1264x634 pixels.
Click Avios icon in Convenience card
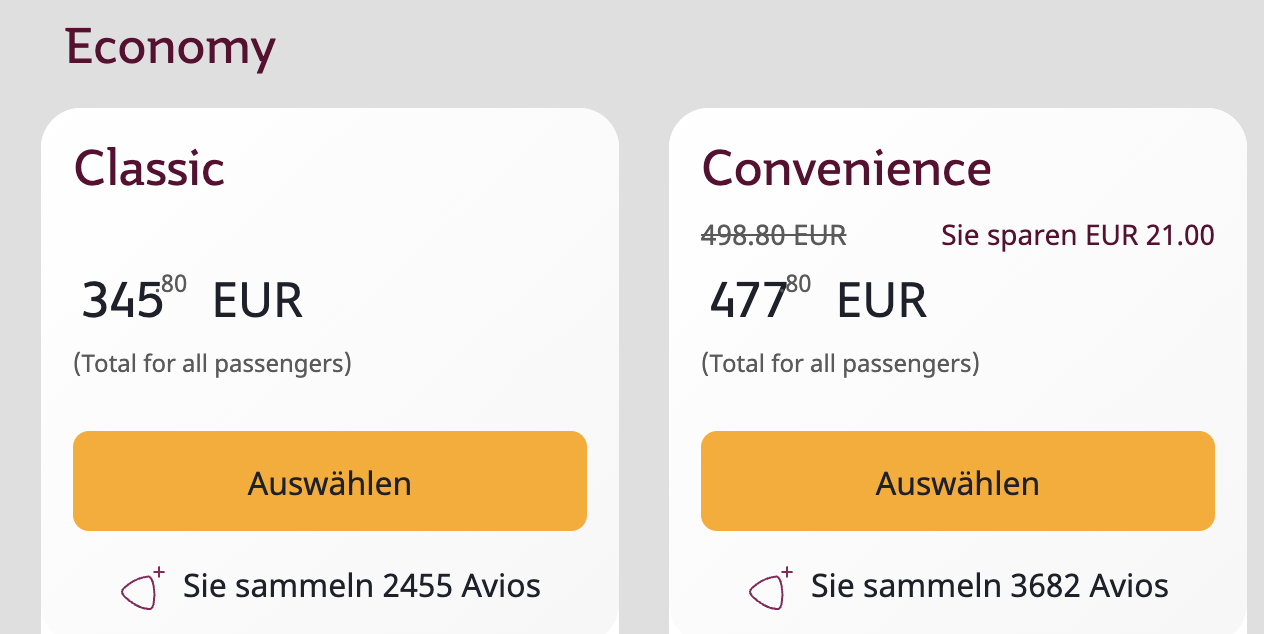(770, 588)
